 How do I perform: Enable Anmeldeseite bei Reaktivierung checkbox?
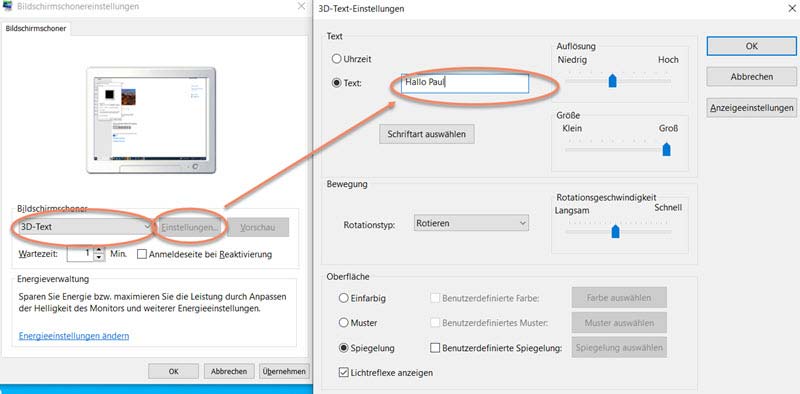click(142, 254)
